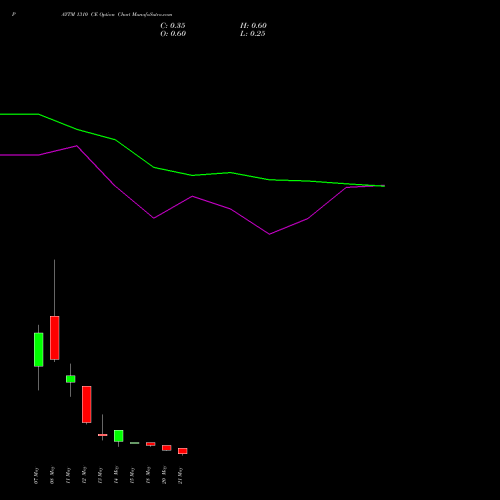The width and height of the screenshot is (500, 500).
Task: Click the high value H: 0.60
Action: 253,26
